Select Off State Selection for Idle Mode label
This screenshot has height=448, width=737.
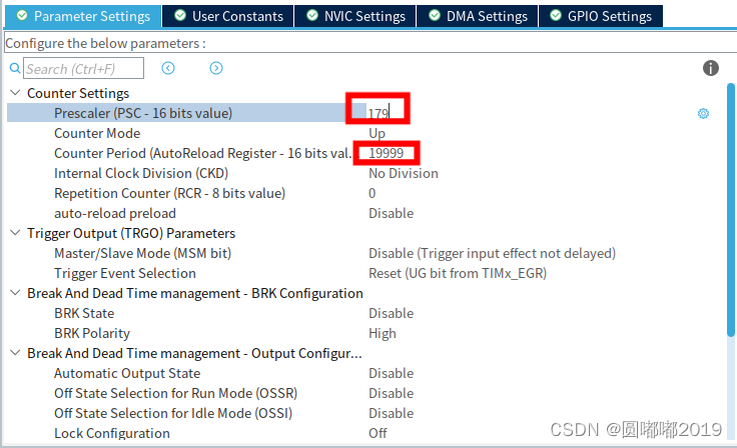point(173,413)
